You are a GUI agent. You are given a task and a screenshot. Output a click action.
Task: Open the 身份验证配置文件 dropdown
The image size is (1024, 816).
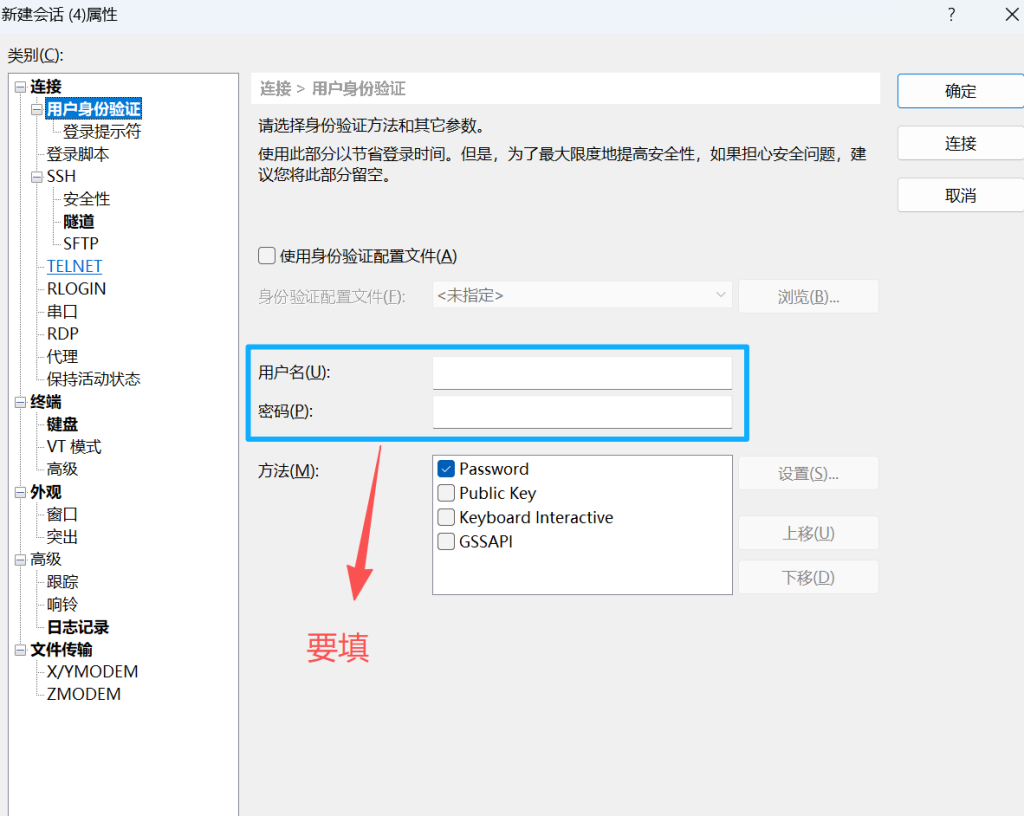pyautogui.click(x=582, y=296)
